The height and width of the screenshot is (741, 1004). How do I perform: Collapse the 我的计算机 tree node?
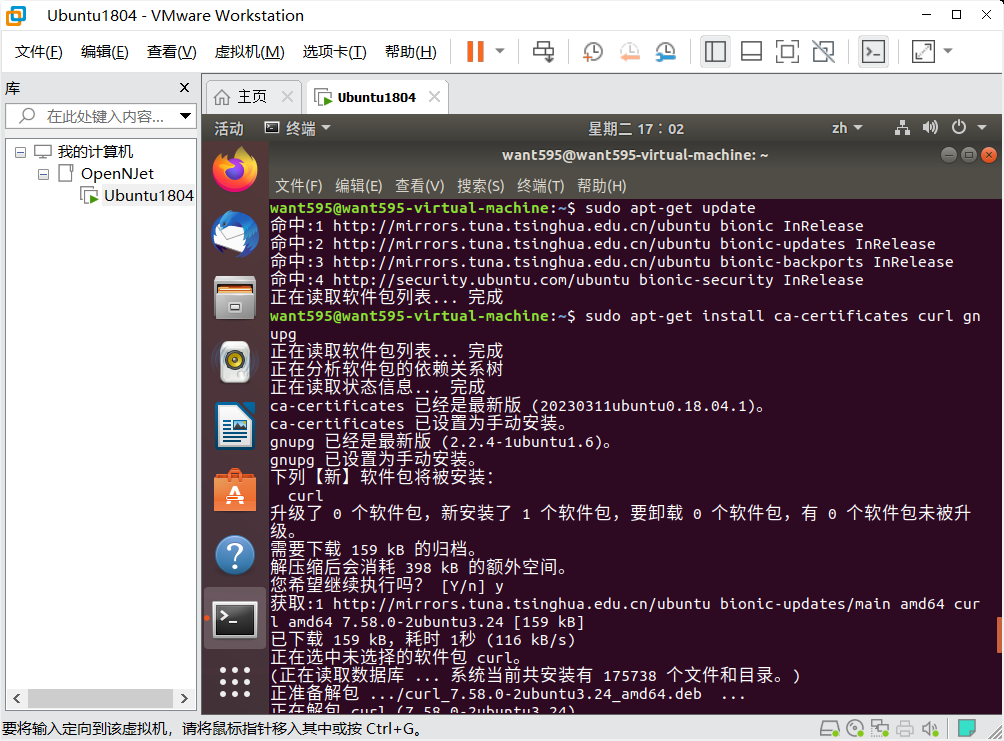20,152
